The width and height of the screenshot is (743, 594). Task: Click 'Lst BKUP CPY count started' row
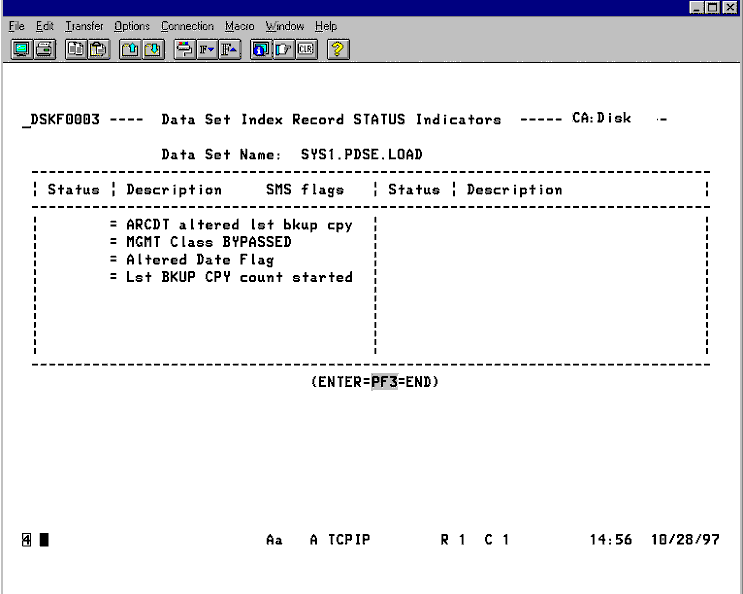tap(239, 277)
